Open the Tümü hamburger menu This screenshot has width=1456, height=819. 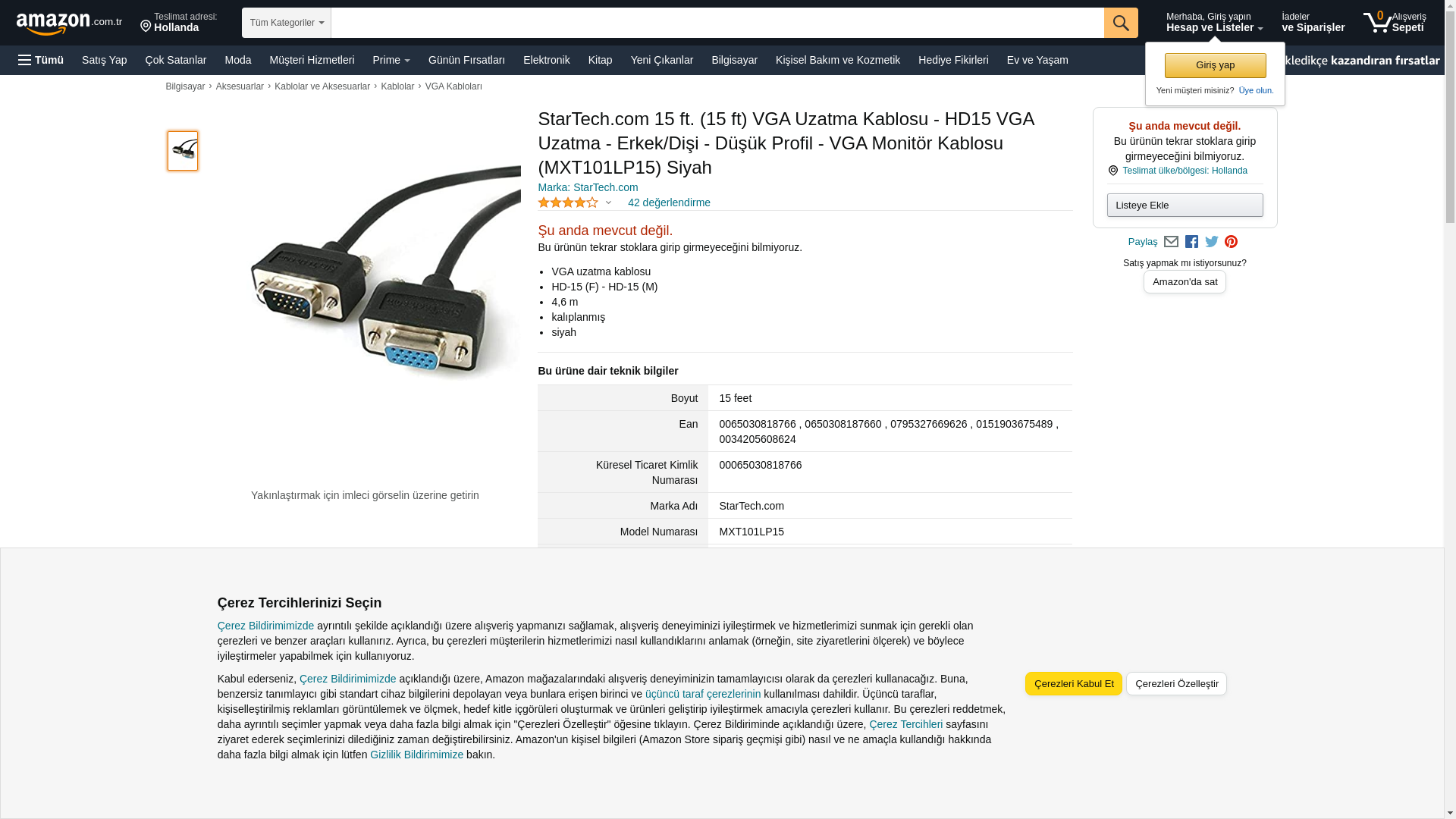[41, 60]
